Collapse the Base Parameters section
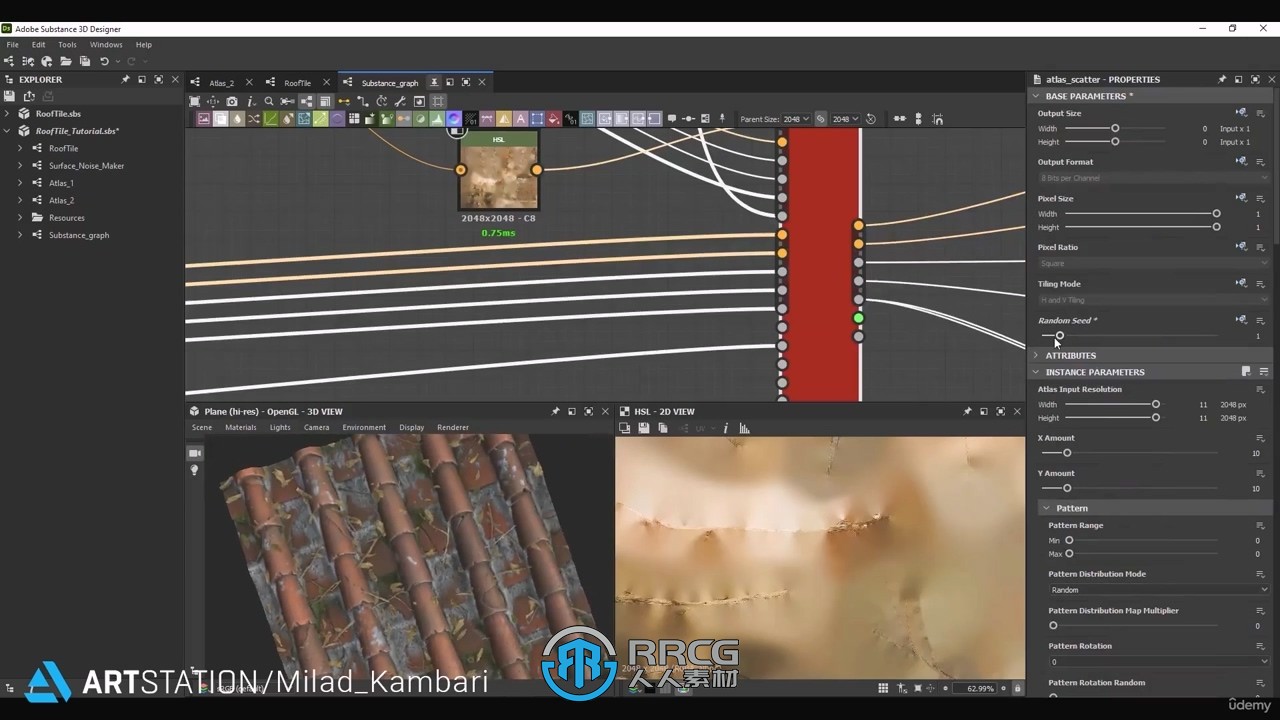 (x=1036, y=96)
